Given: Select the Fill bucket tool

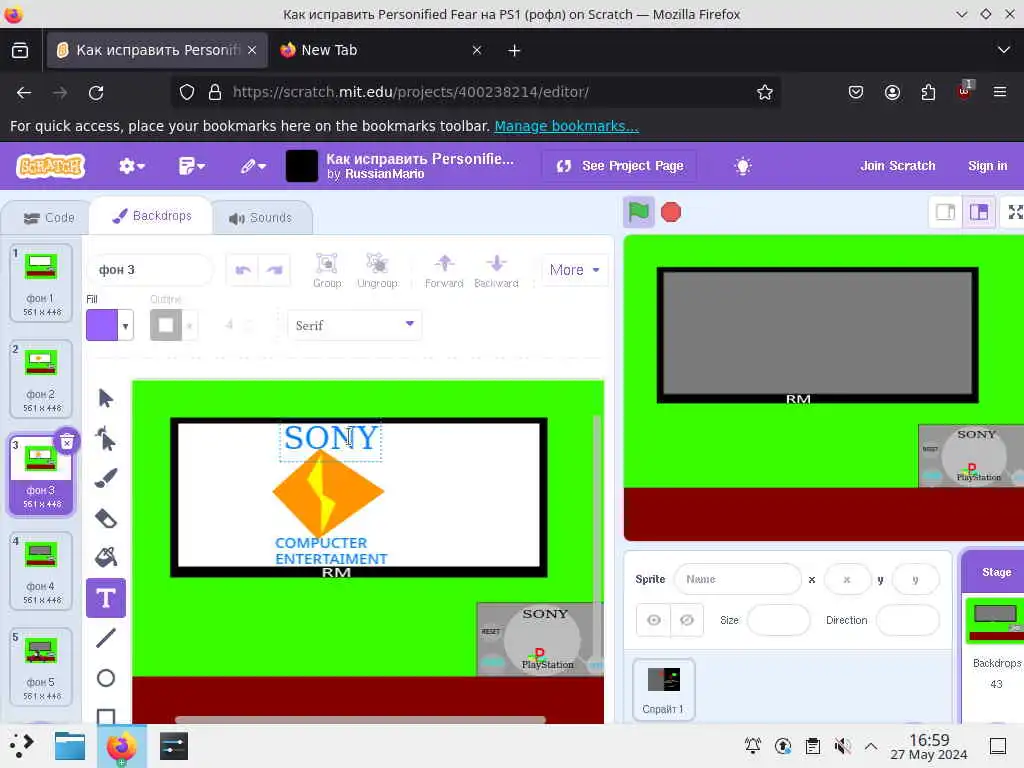Looking at the screenshot, I should [x=106, y=557].
